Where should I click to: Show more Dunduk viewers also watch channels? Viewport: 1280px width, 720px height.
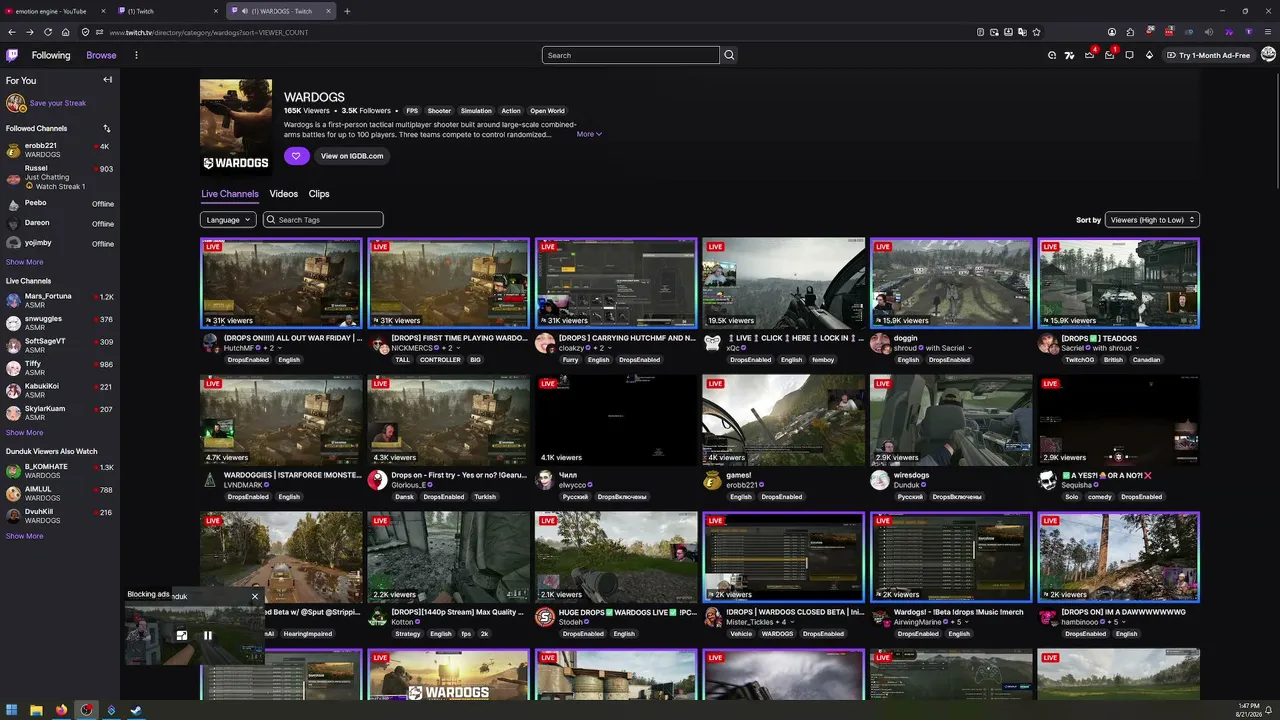coord(25,536)
